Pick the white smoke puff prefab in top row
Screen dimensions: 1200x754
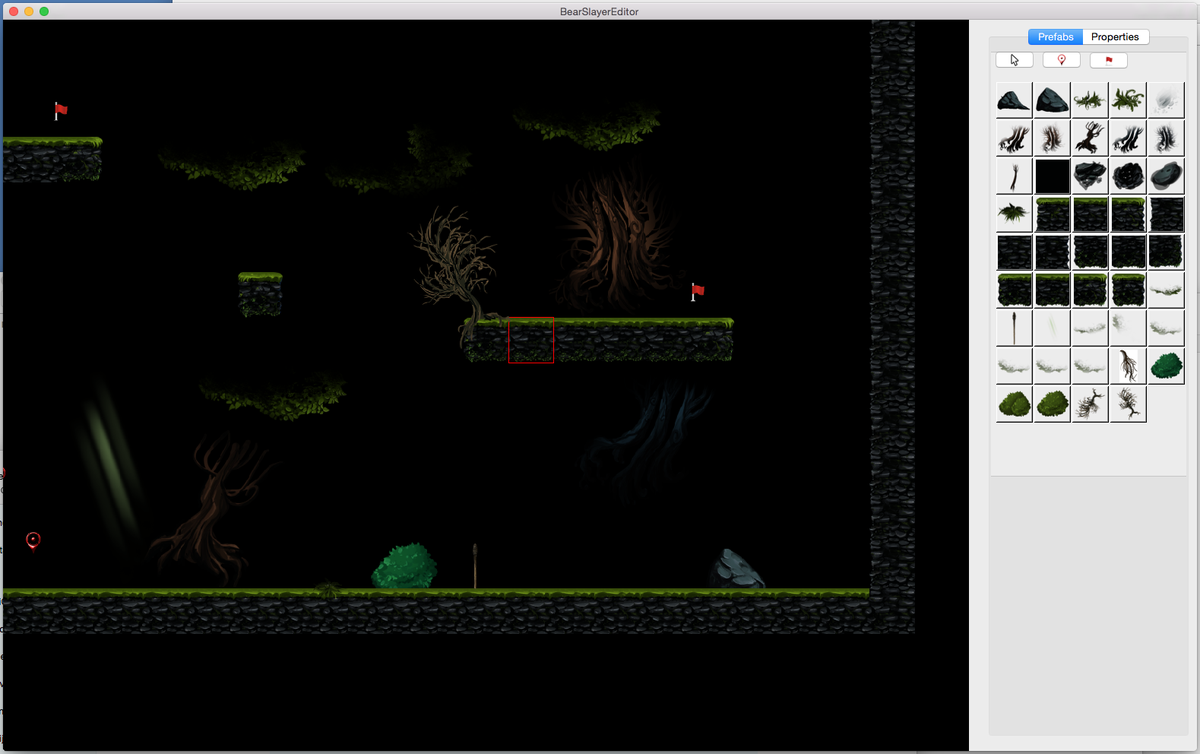coord(1166,100)
